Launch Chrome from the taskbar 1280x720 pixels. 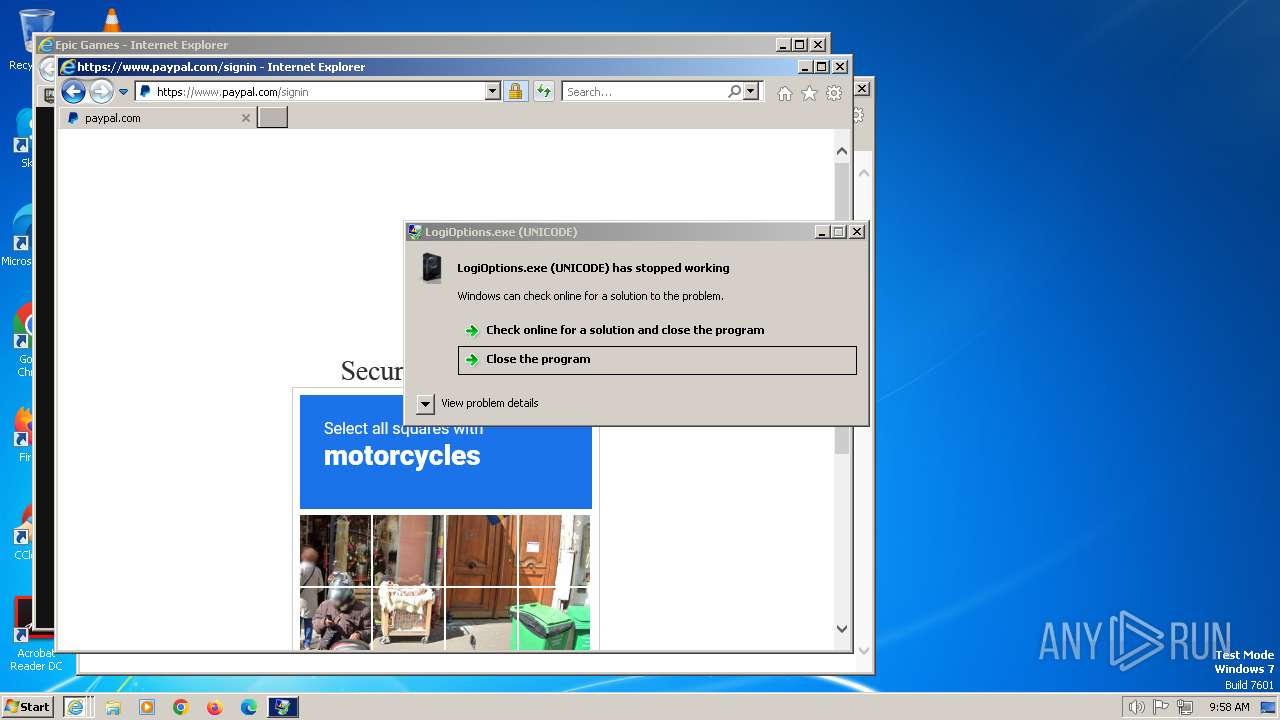point(181,707)
